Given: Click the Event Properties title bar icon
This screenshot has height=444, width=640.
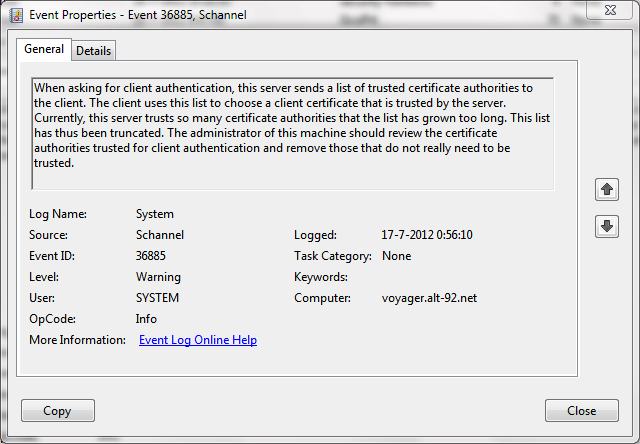Looking at the screenshot, I should coord(16,15).
